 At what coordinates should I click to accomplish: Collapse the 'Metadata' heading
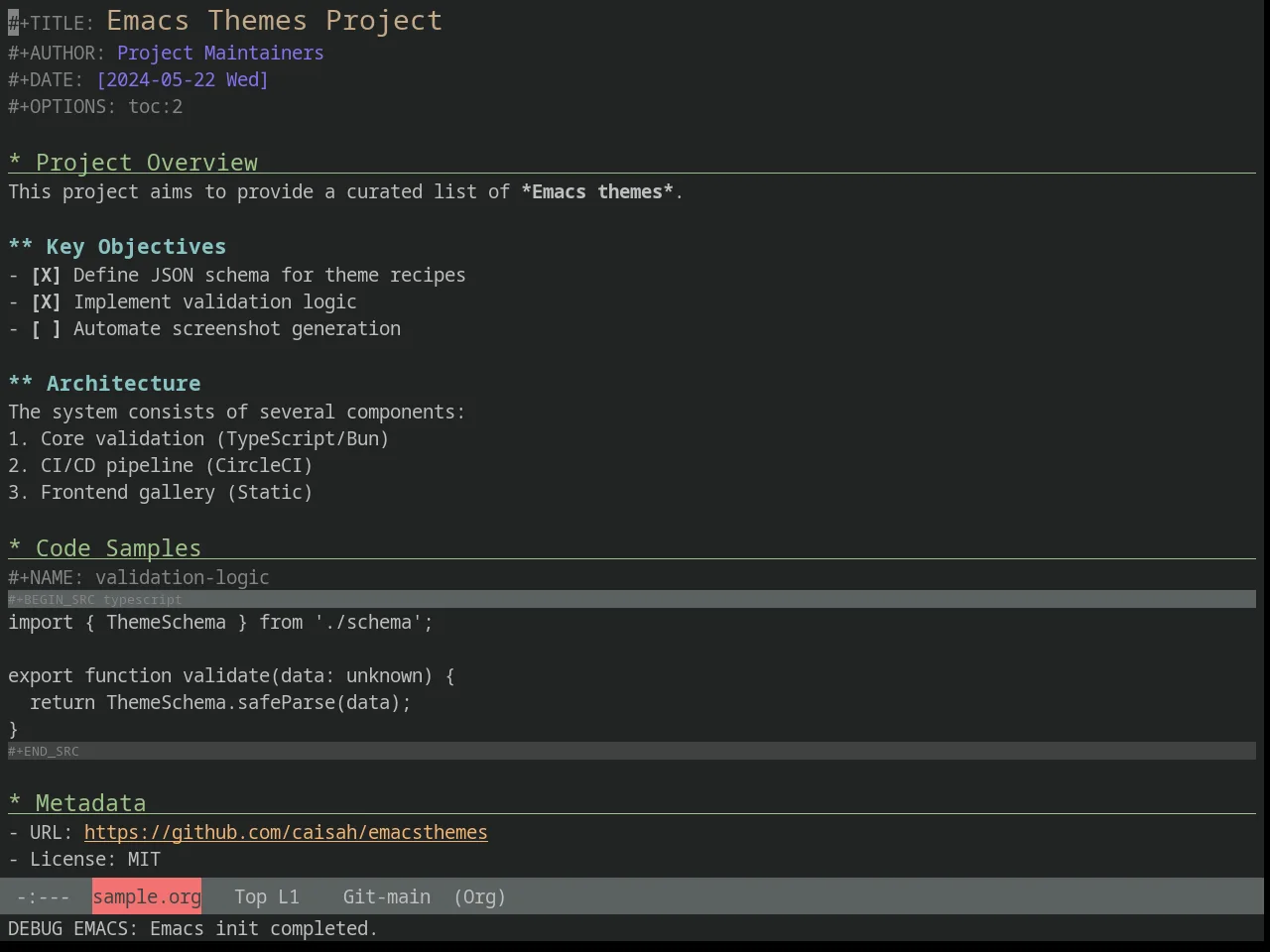point(77,803)
